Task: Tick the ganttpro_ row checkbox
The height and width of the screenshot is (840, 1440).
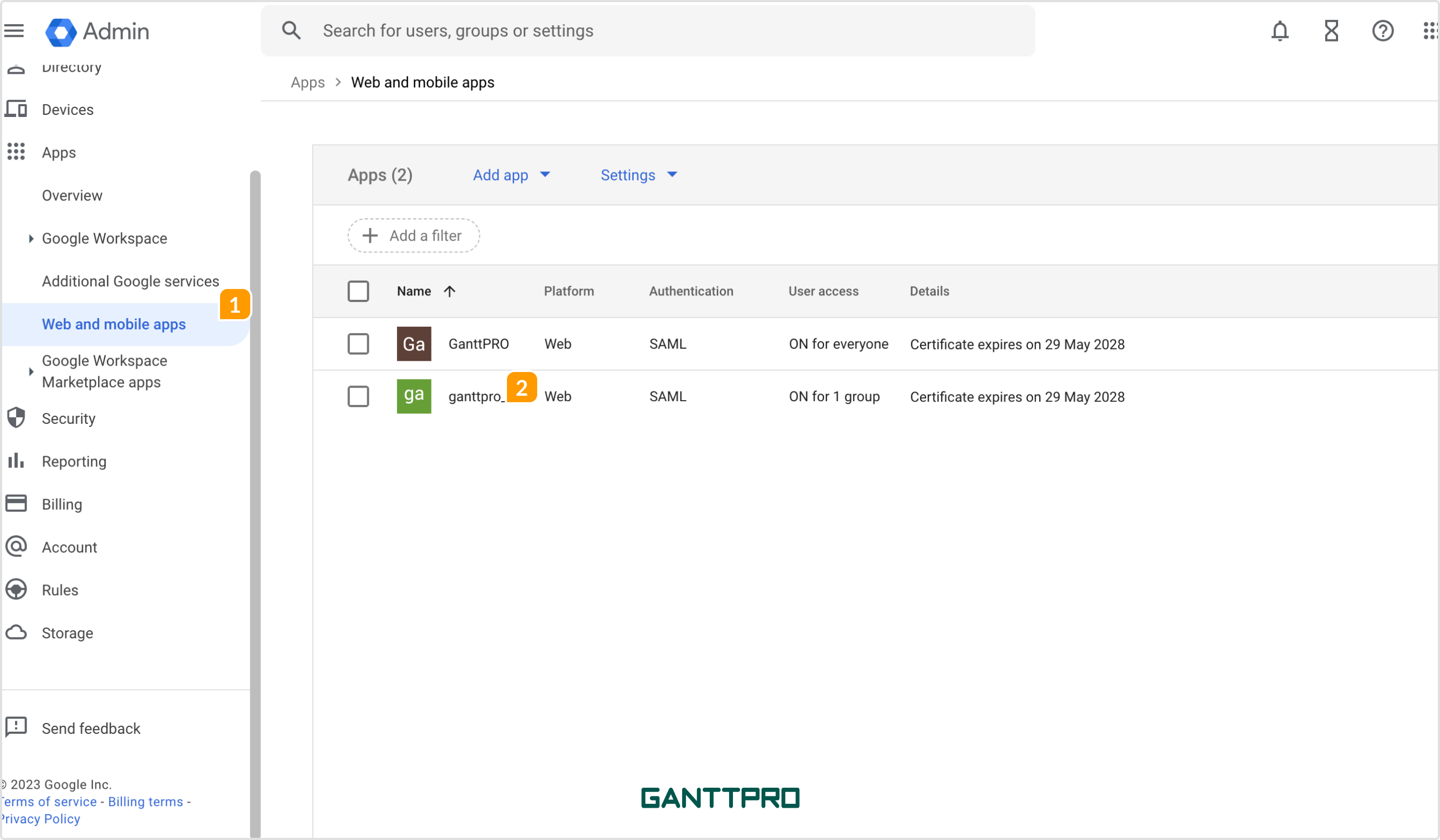Action: pos(358,396)
